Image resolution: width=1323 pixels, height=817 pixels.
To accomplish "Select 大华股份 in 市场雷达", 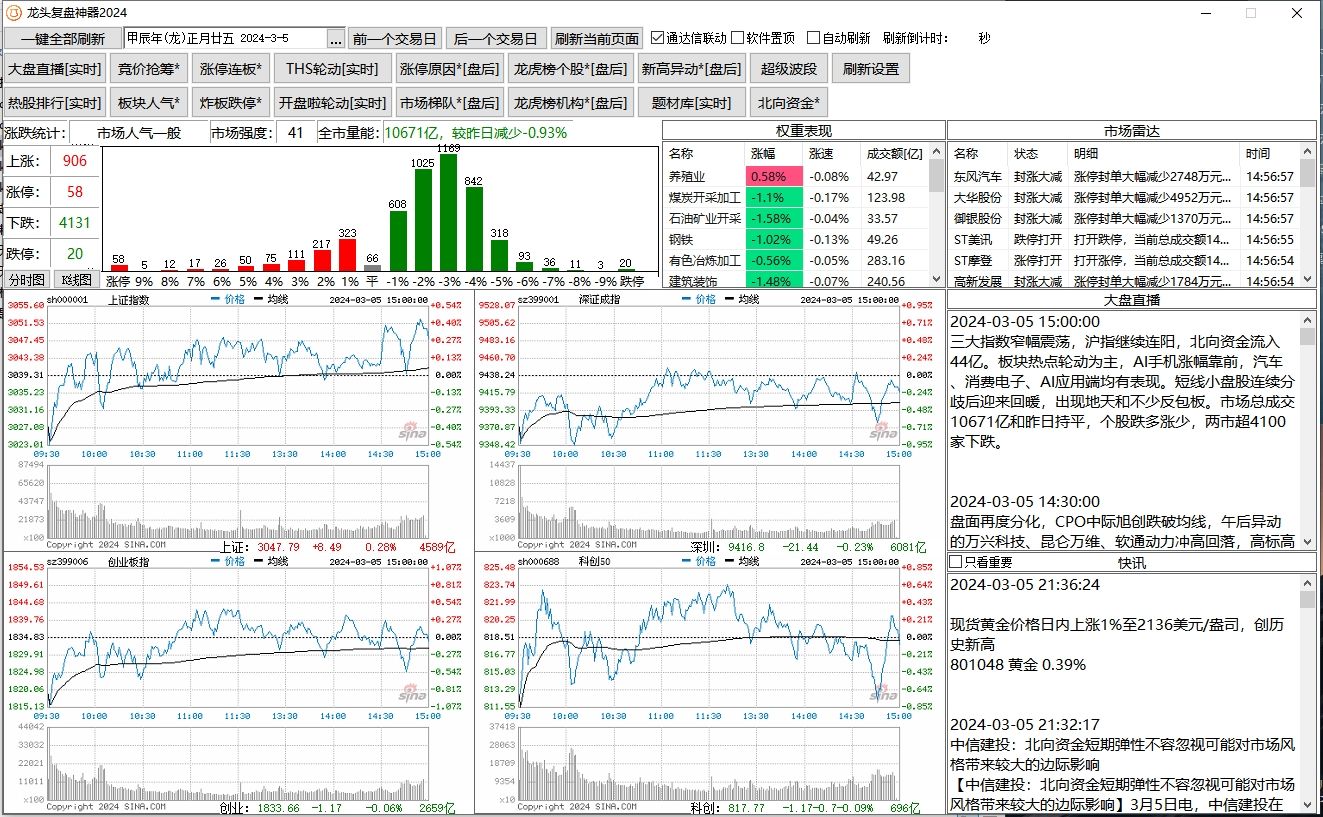I will pyautogui.click(x=1123, y=197).
